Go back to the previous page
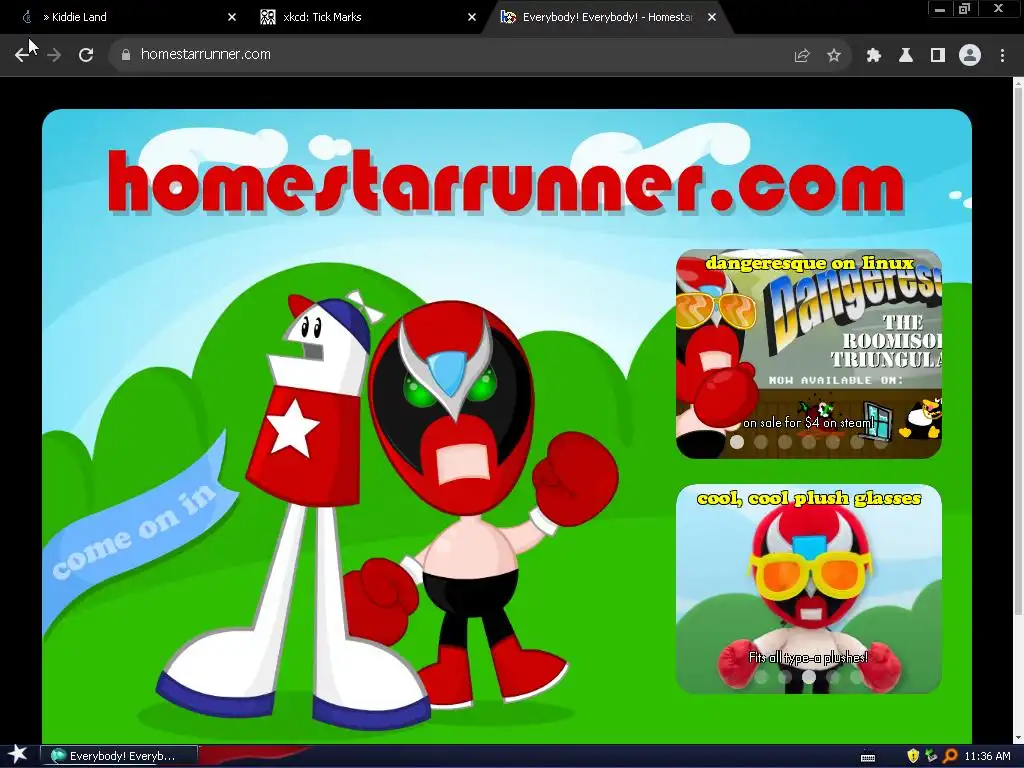 [x=22, y=55]
